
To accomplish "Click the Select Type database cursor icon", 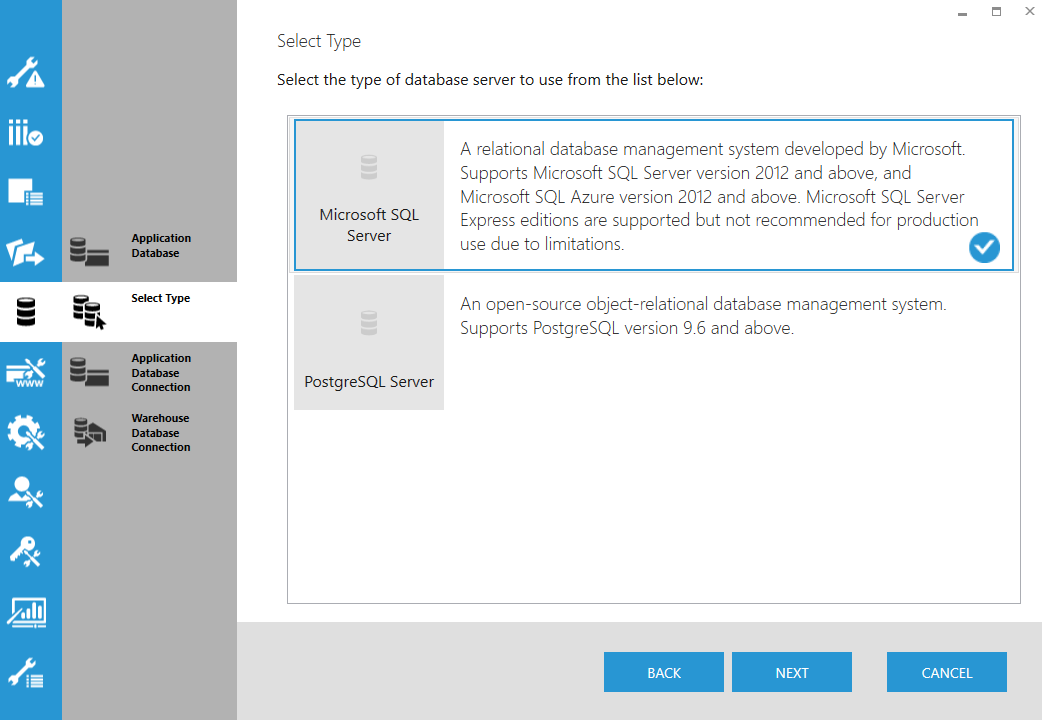I will pyautogui.click(x=89, y=312).
